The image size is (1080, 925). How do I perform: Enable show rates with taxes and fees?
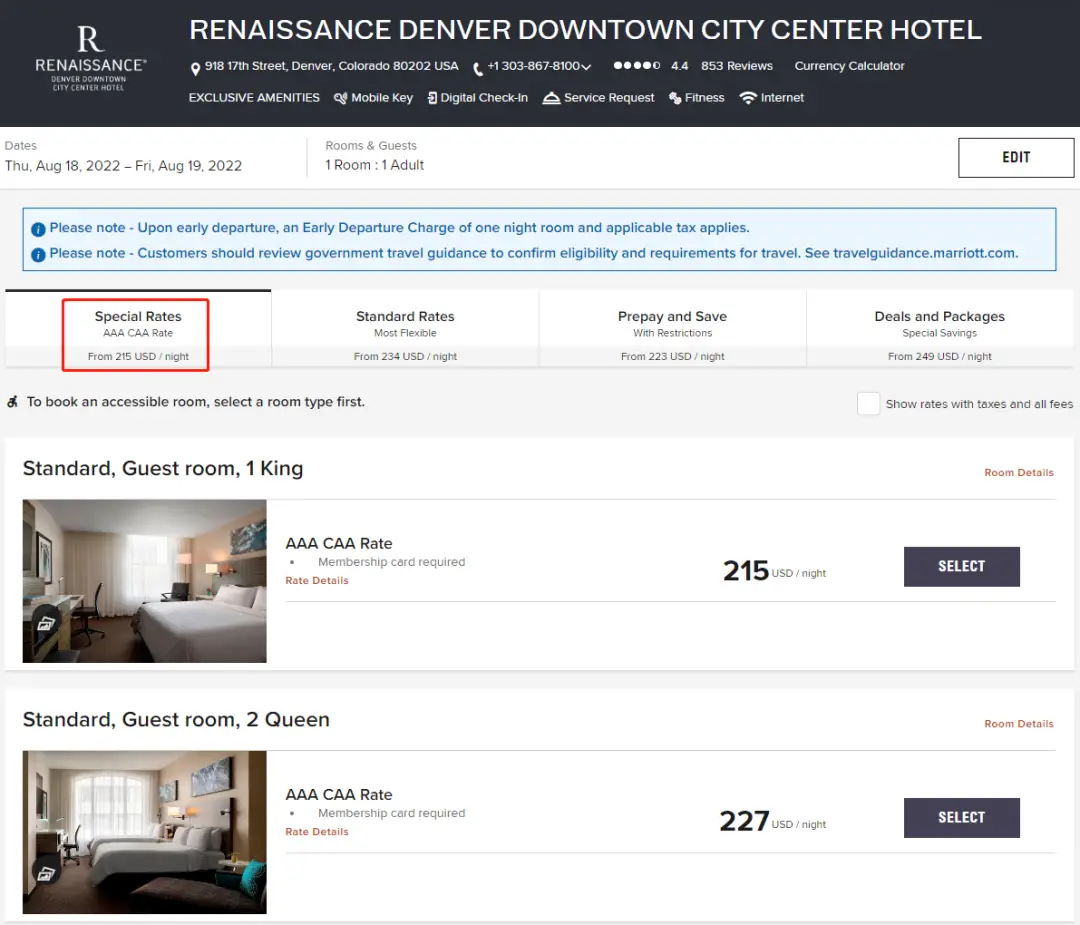coord(868,403)
